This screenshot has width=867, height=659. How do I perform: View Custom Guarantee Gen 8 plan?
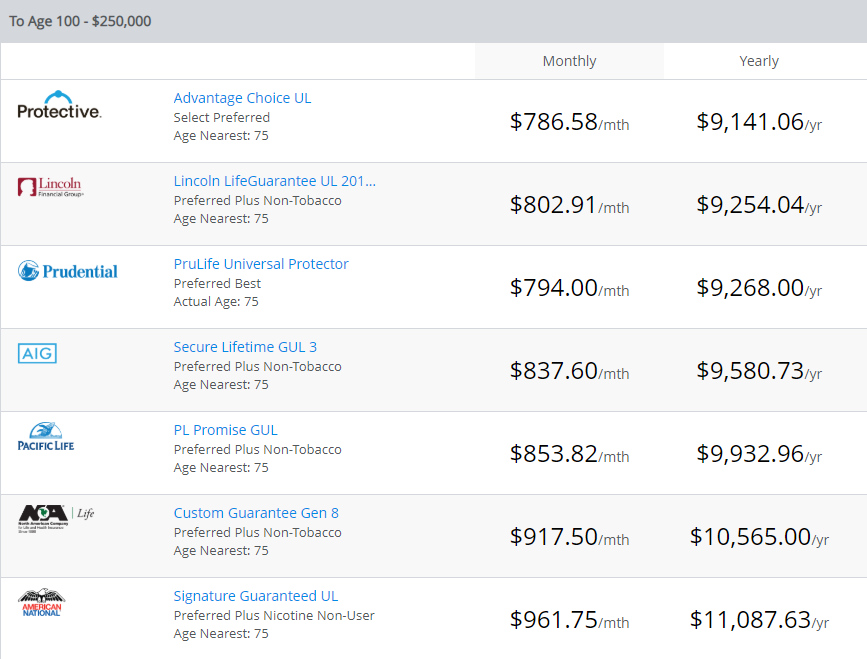(256, 513)
